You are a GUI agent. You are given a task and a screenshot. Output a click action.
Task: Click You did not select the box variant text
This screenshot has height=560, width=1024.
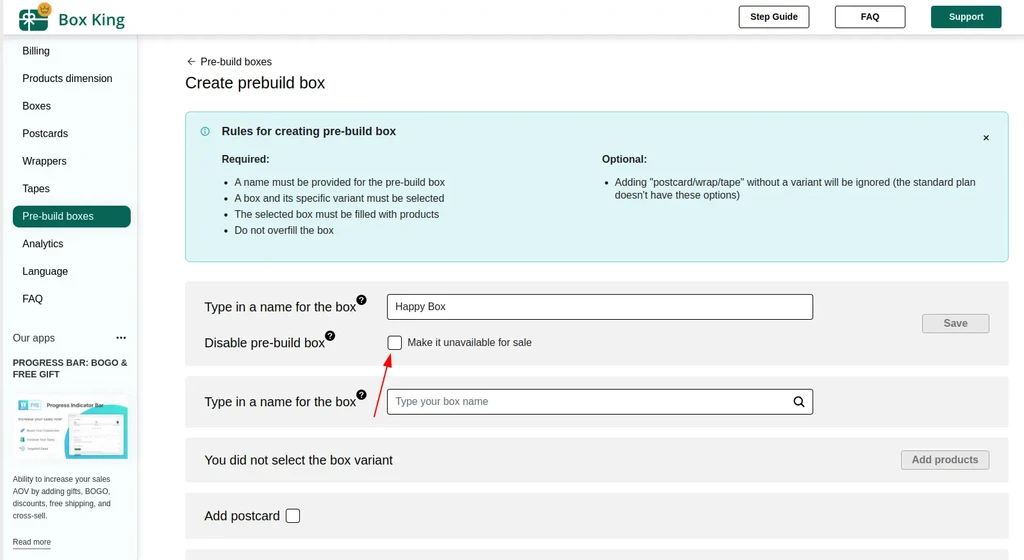click(298, 460)
